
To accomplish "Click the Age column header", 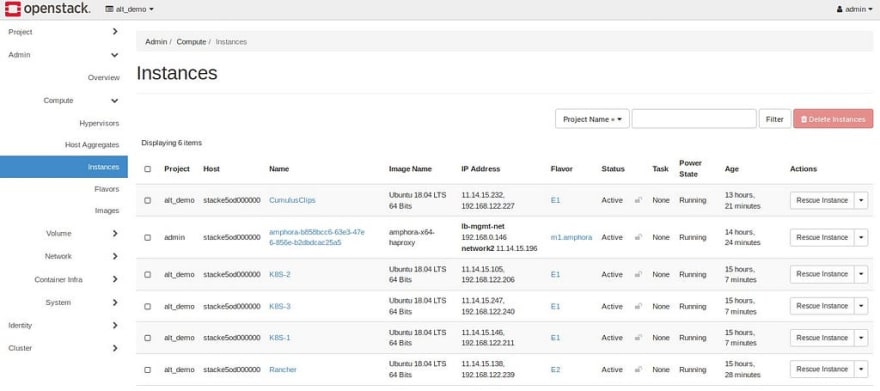I will click(x=731, y=169).
